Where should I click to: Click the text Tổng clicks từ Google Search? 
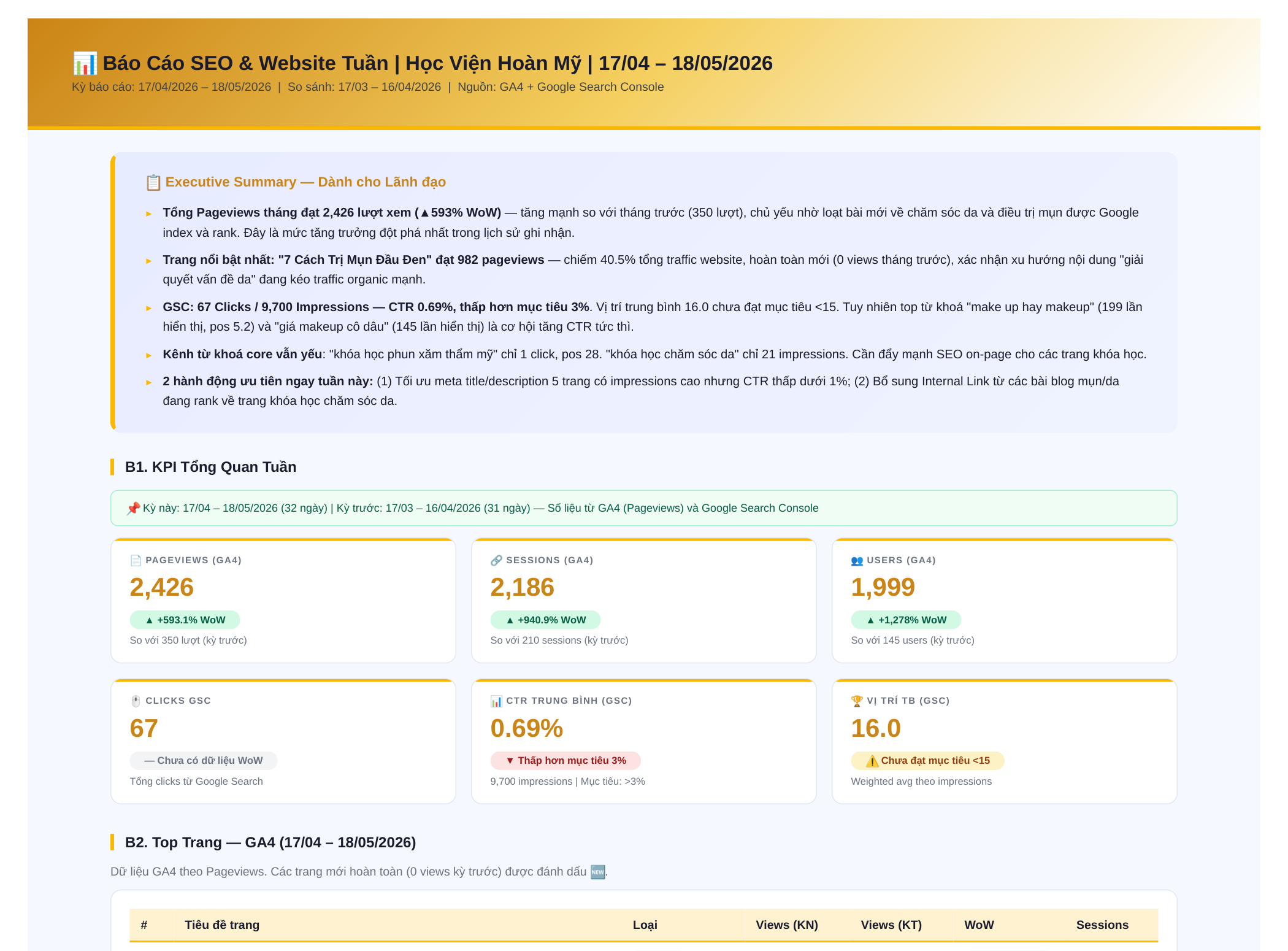pyautogui.click(x=196, y=782)
